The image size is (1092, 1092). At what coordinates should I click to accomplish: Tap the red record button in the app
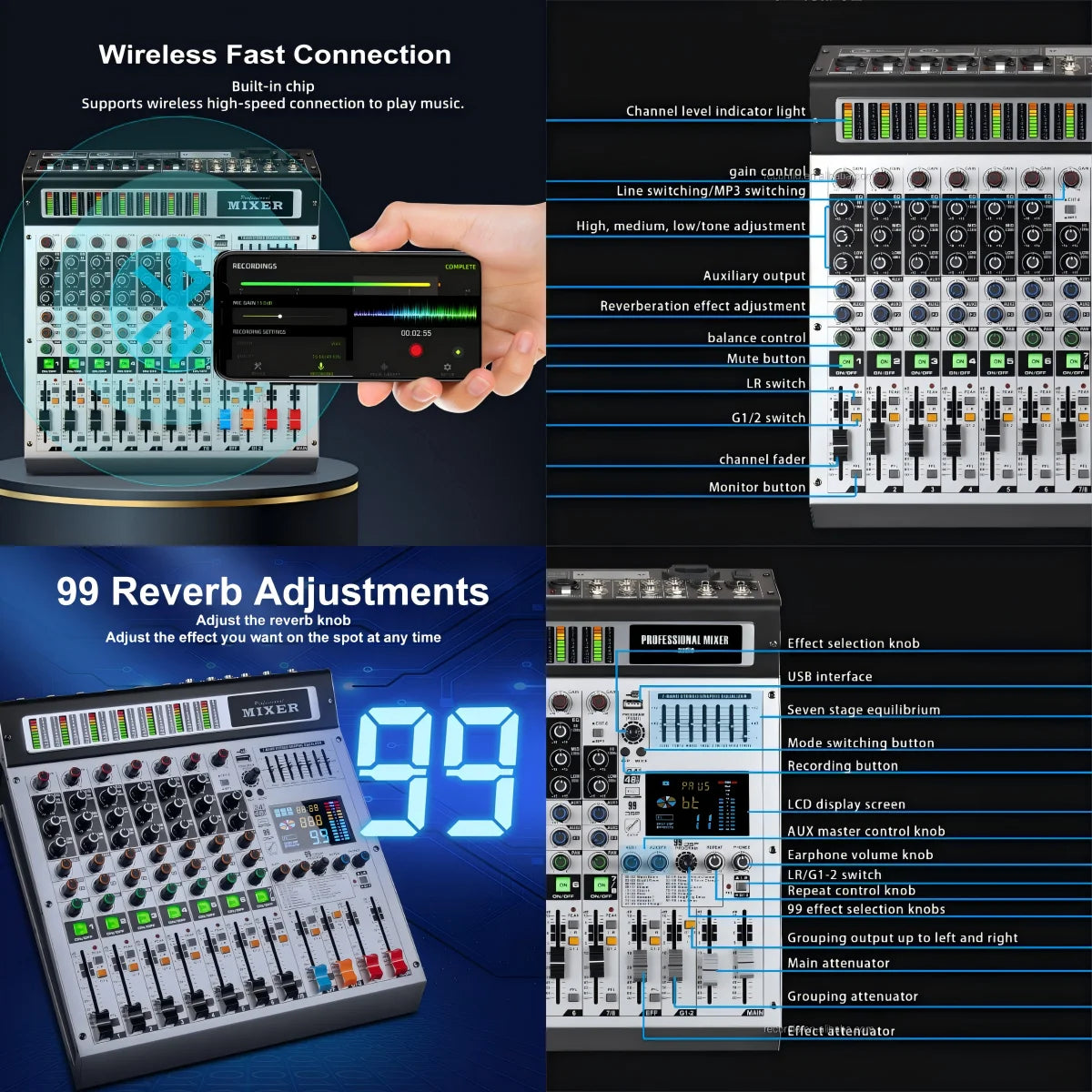[416, 349]
